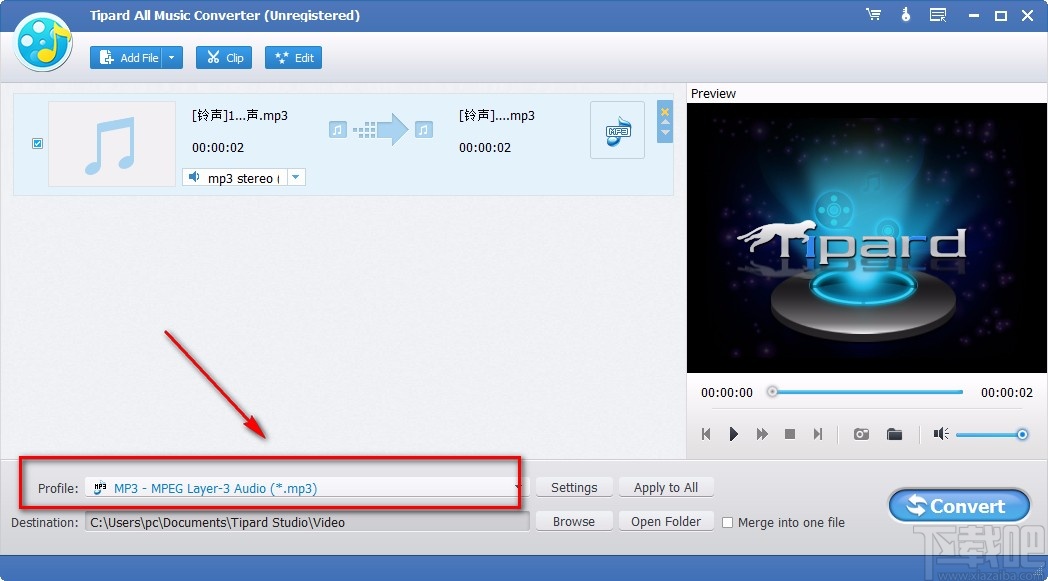
Task: Click the register key icon in title bar
Action: coord(906,15)
